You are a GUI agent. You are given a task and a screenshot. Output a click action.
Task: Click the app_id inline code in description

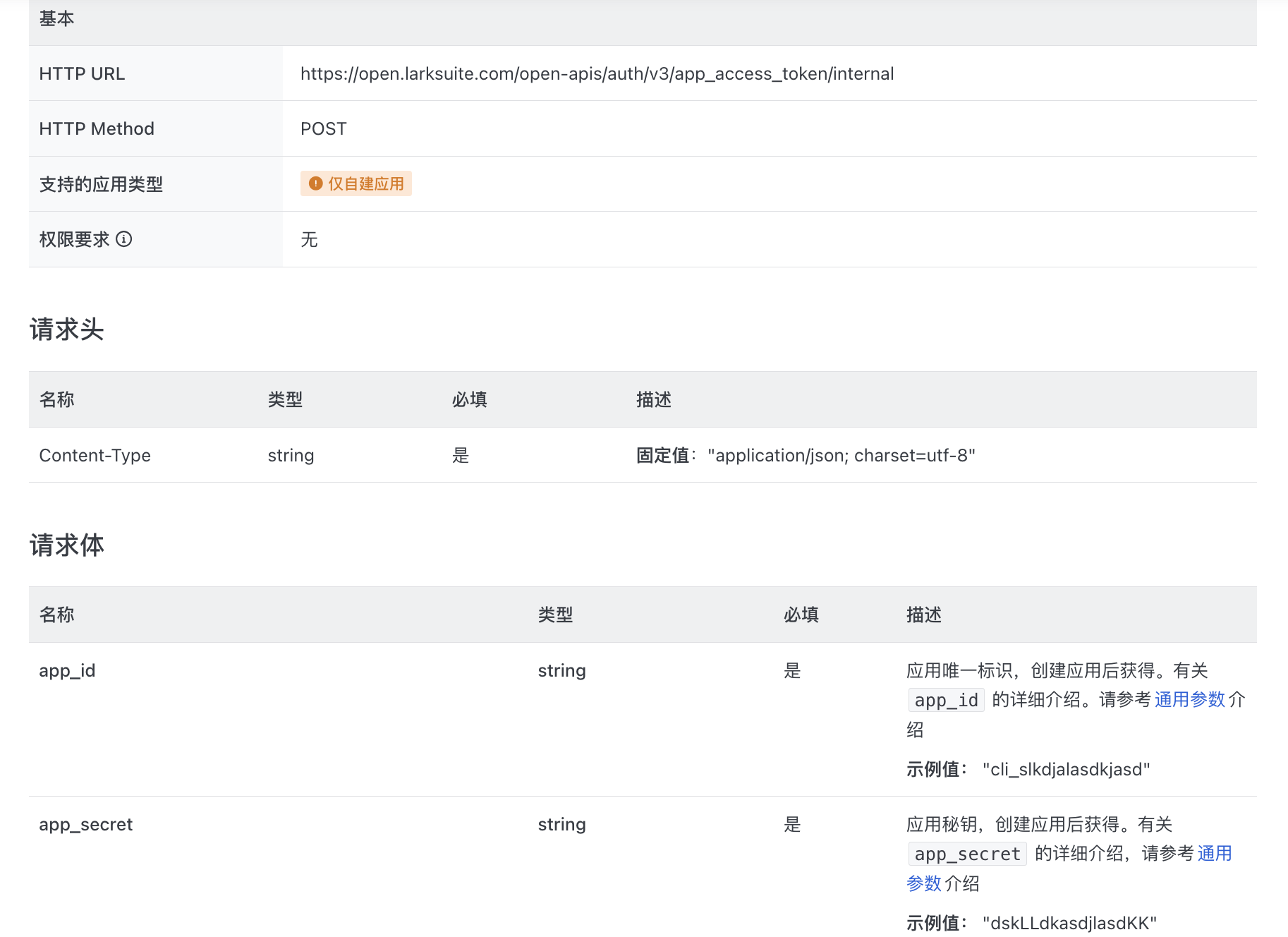pos(946,700)
